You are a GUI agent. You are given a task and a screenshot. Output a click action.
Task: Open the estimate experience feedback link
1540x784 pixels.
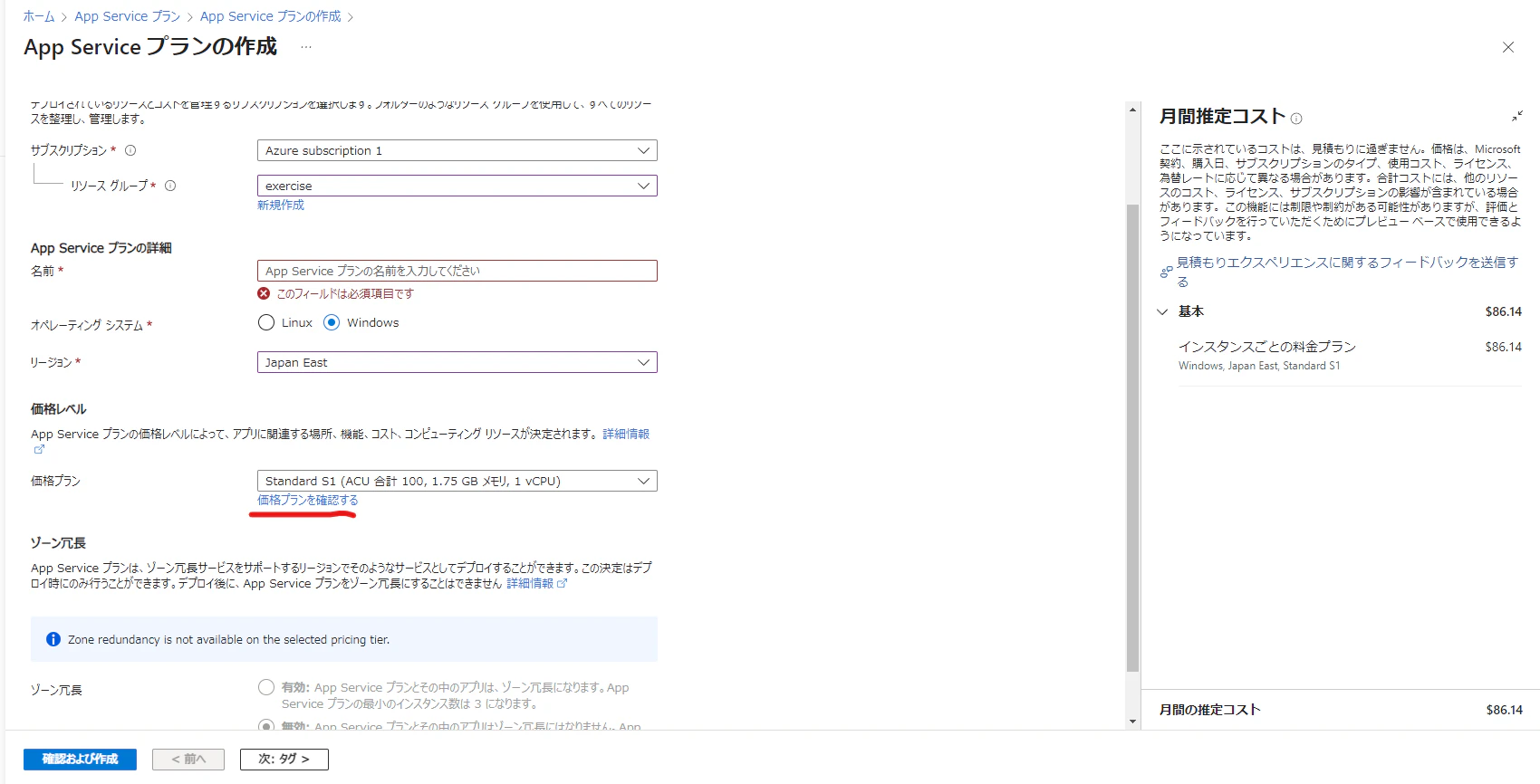coord(1347,272)
